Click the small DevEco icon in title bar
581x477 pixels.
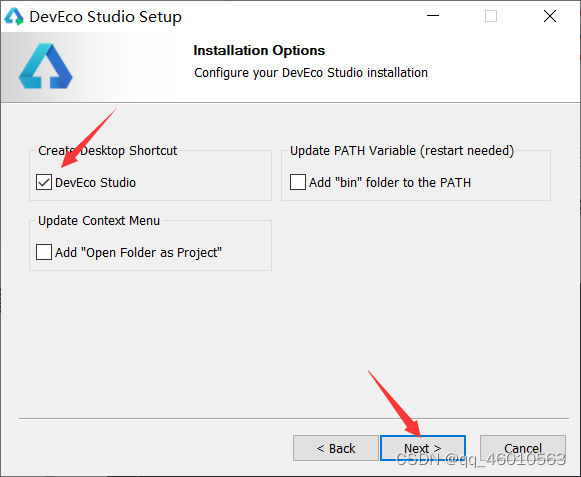[x=14, y=17]
